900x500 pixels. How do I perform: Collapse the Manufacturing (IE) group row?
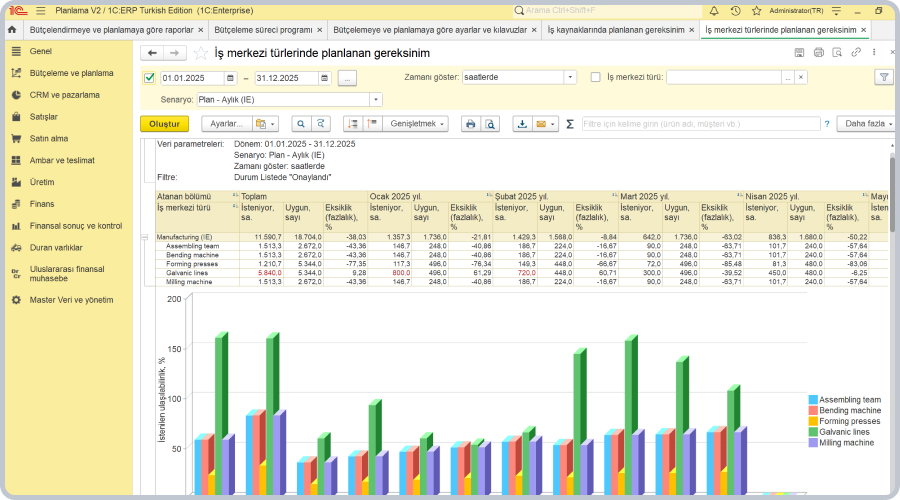point(145,237)
